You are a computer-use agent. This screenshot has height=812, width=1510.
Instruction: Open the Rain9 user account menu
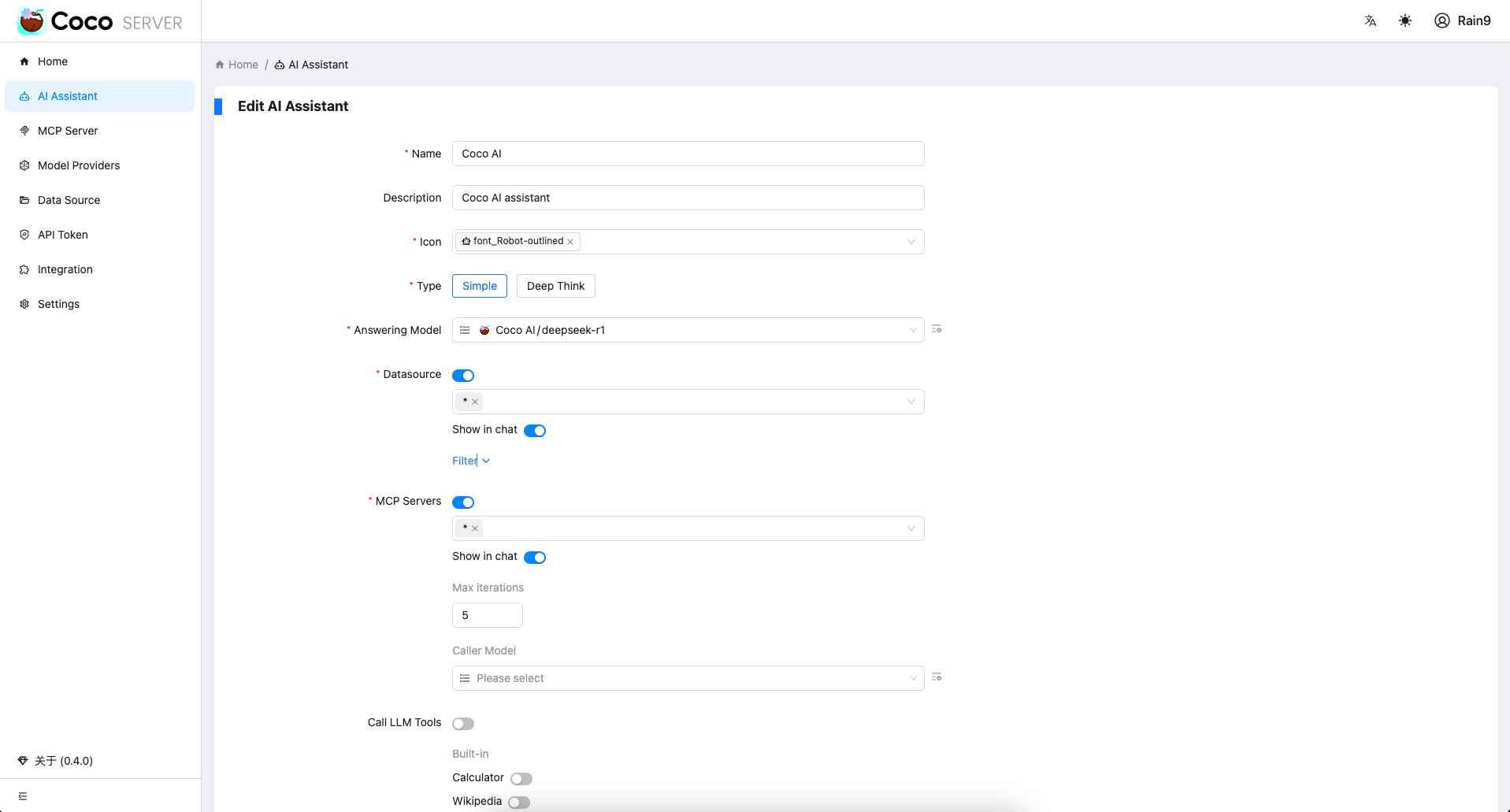[x=1463, y=21]
